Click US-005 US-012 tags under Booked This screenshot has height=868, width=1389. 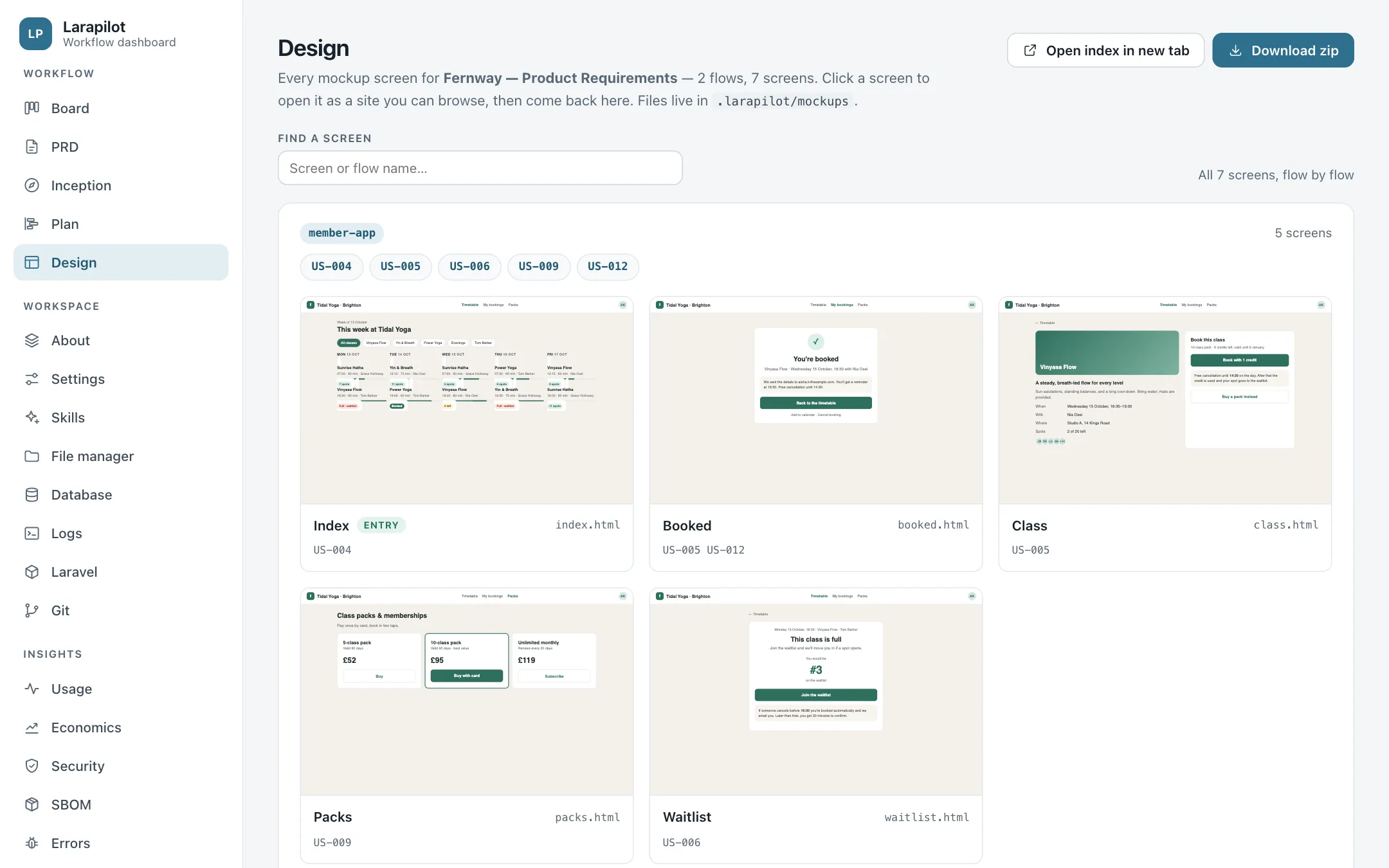[x=704, y=550]
